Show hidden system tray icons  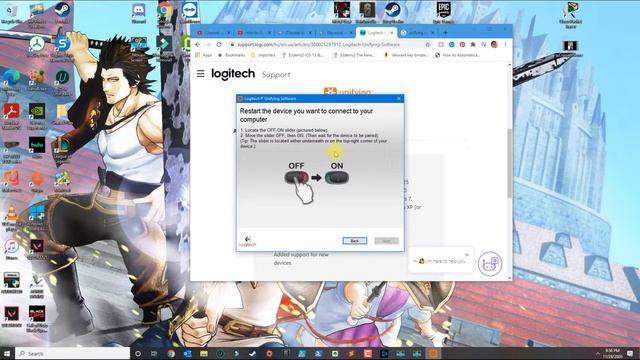(x=598, y=353)
